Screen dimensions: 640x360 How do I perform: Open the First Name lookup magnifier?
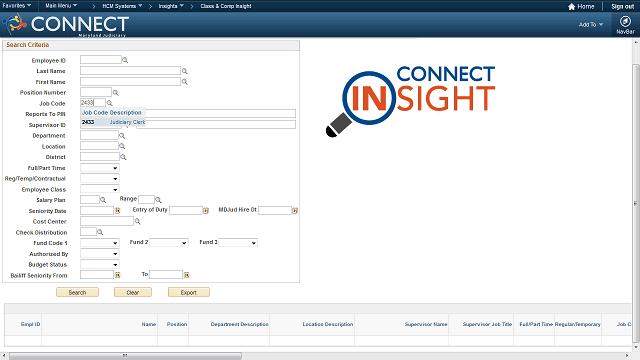184,82
